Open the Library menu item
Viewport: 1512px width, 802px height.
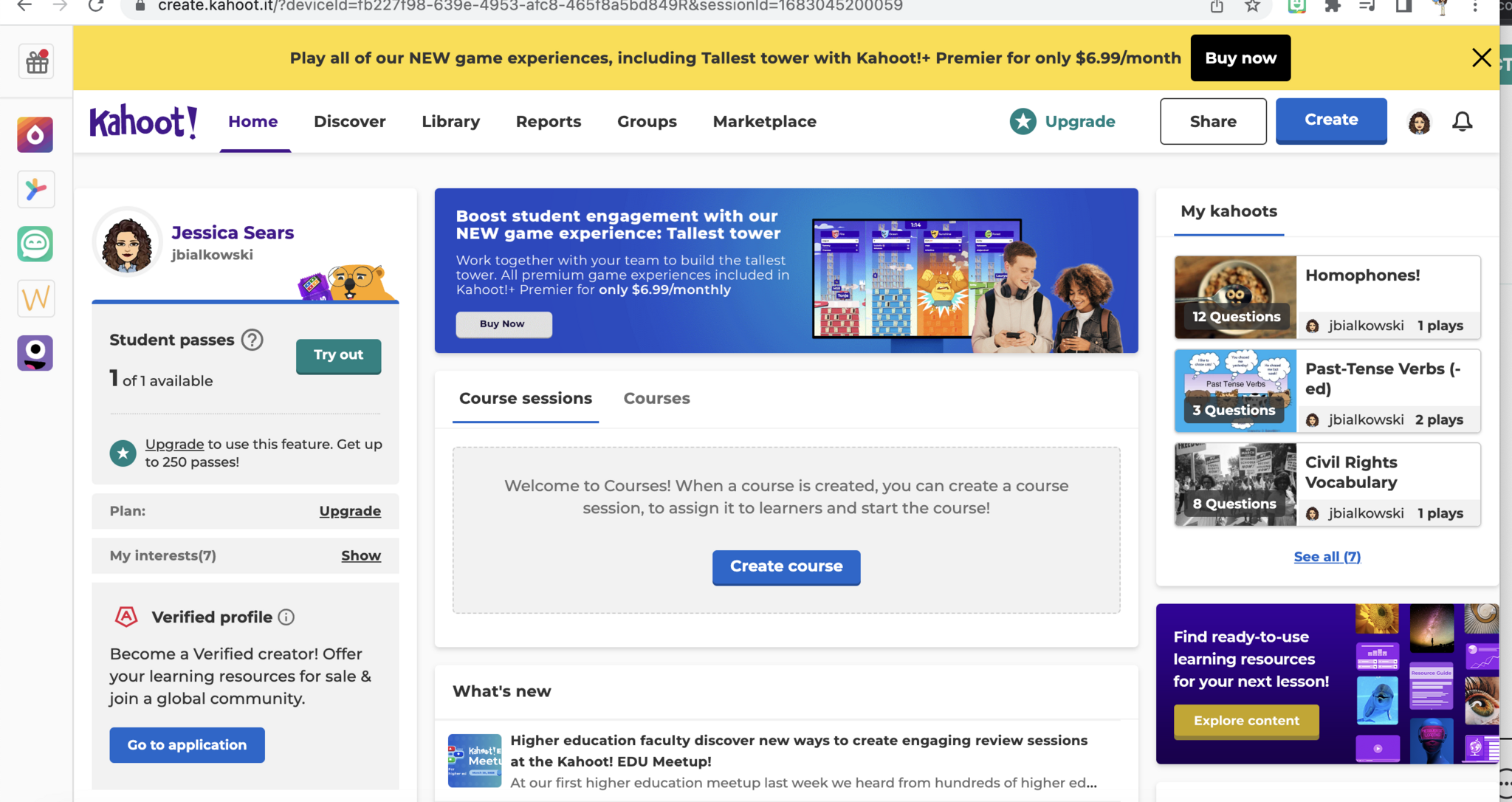click(x=450, y=121)
